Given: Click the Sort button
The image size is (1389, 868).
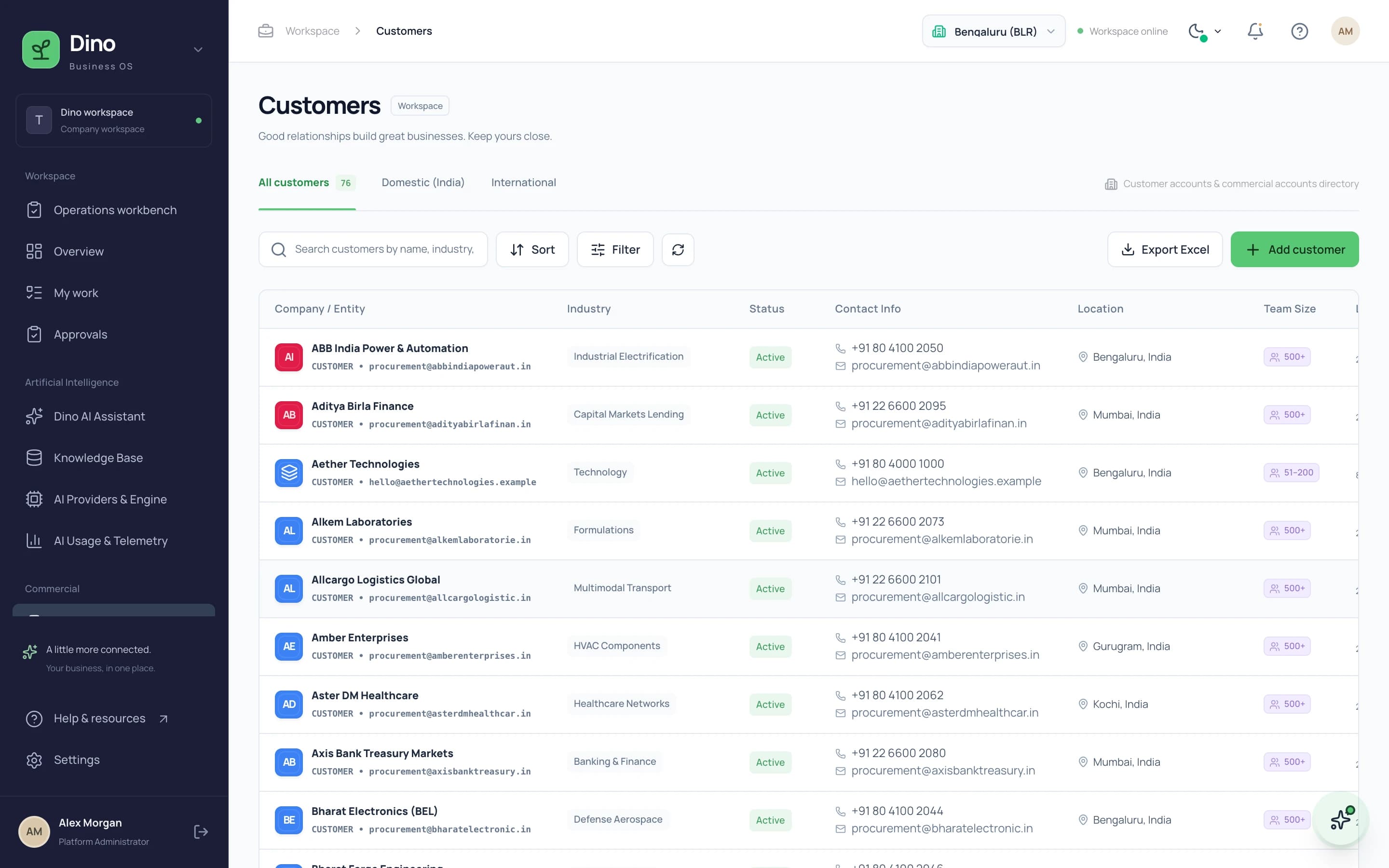Looking at the screenshot, I should coord(532,249).
